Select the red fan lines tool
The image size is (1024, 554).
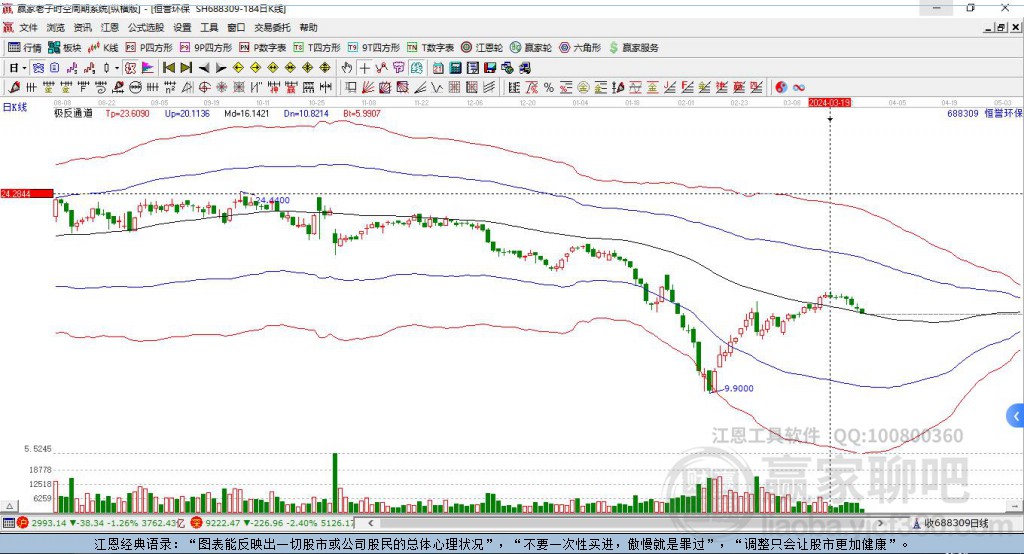[368, 88]
